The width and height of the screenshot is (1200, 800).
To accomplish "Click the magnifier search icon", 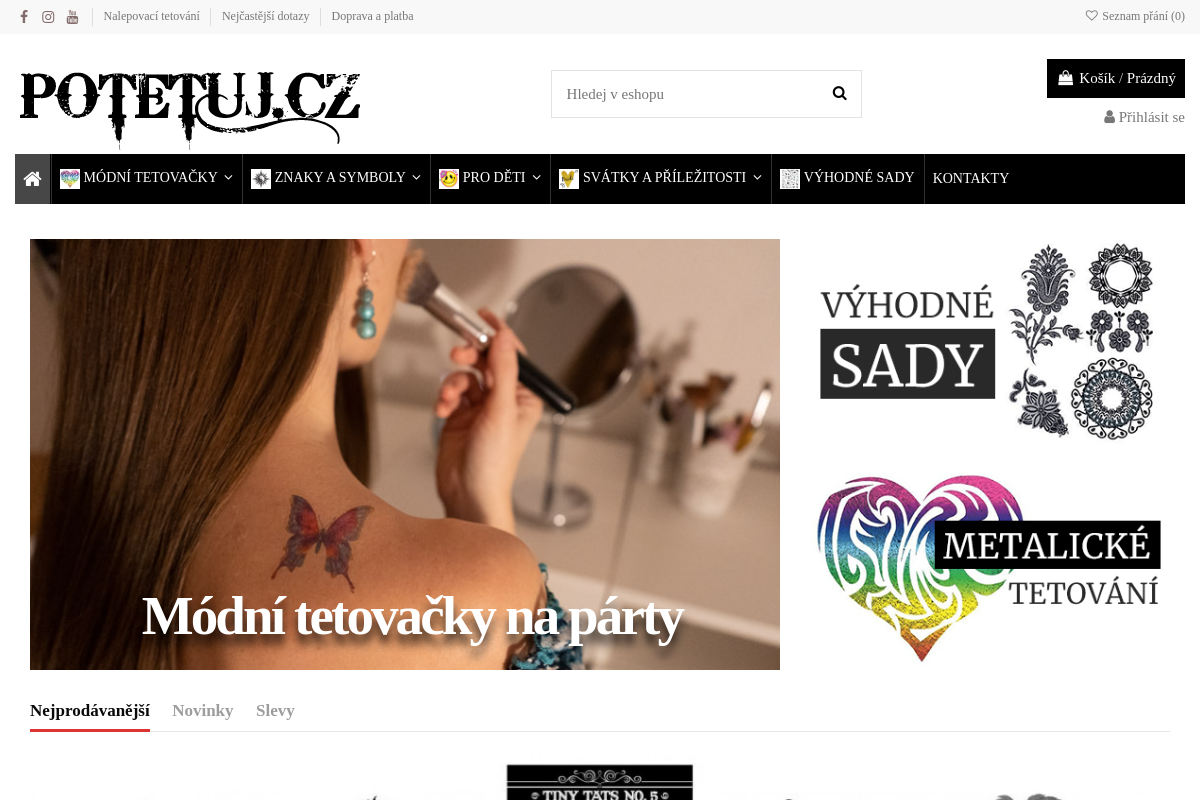I will [x=839, y=93].
